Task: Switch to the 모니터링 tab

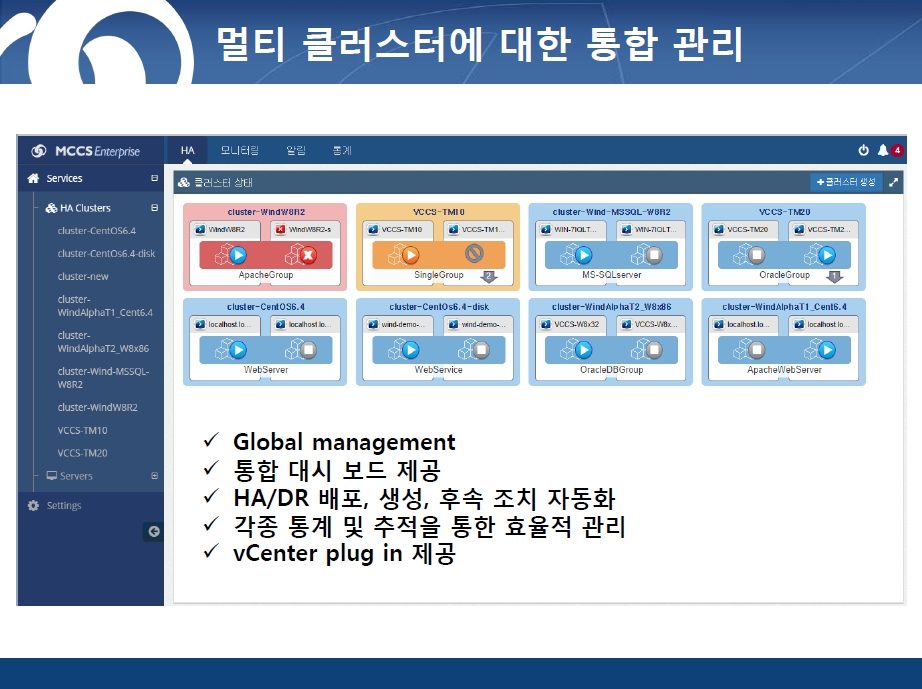Action: (x=239, y=150)
